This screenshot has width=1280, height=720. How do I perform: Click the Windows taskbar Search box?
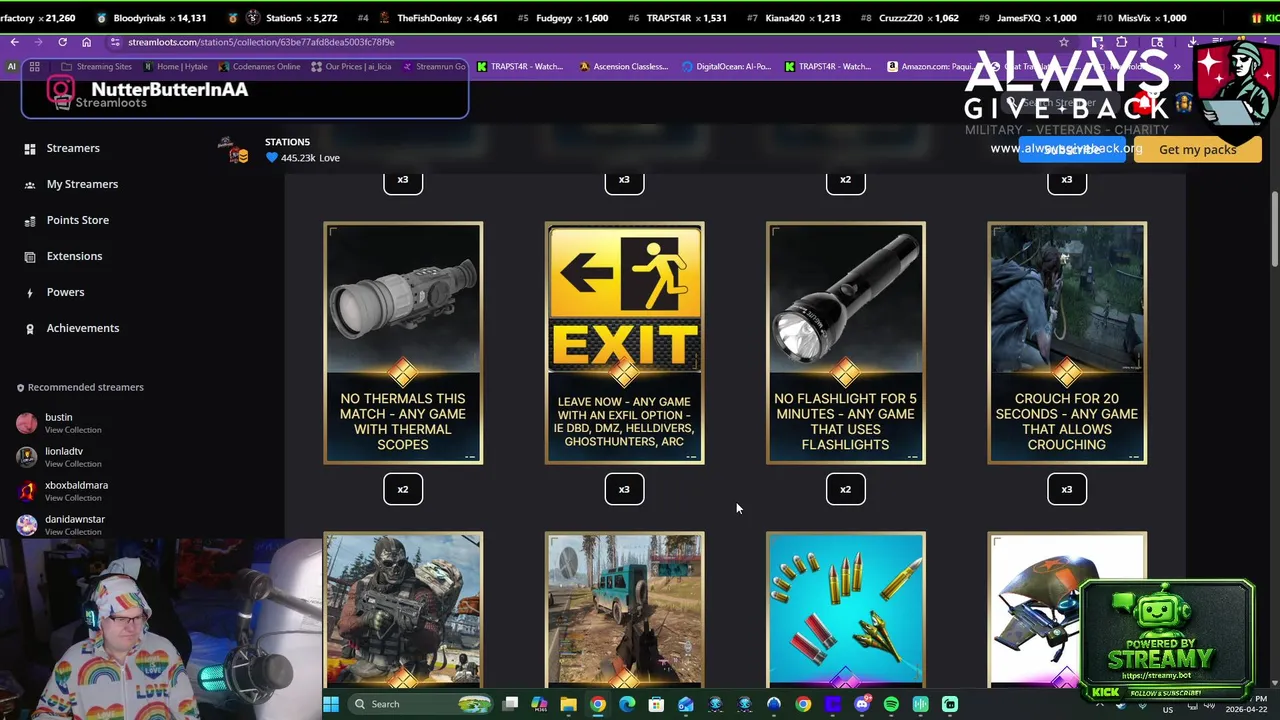[x=421, y=704]
